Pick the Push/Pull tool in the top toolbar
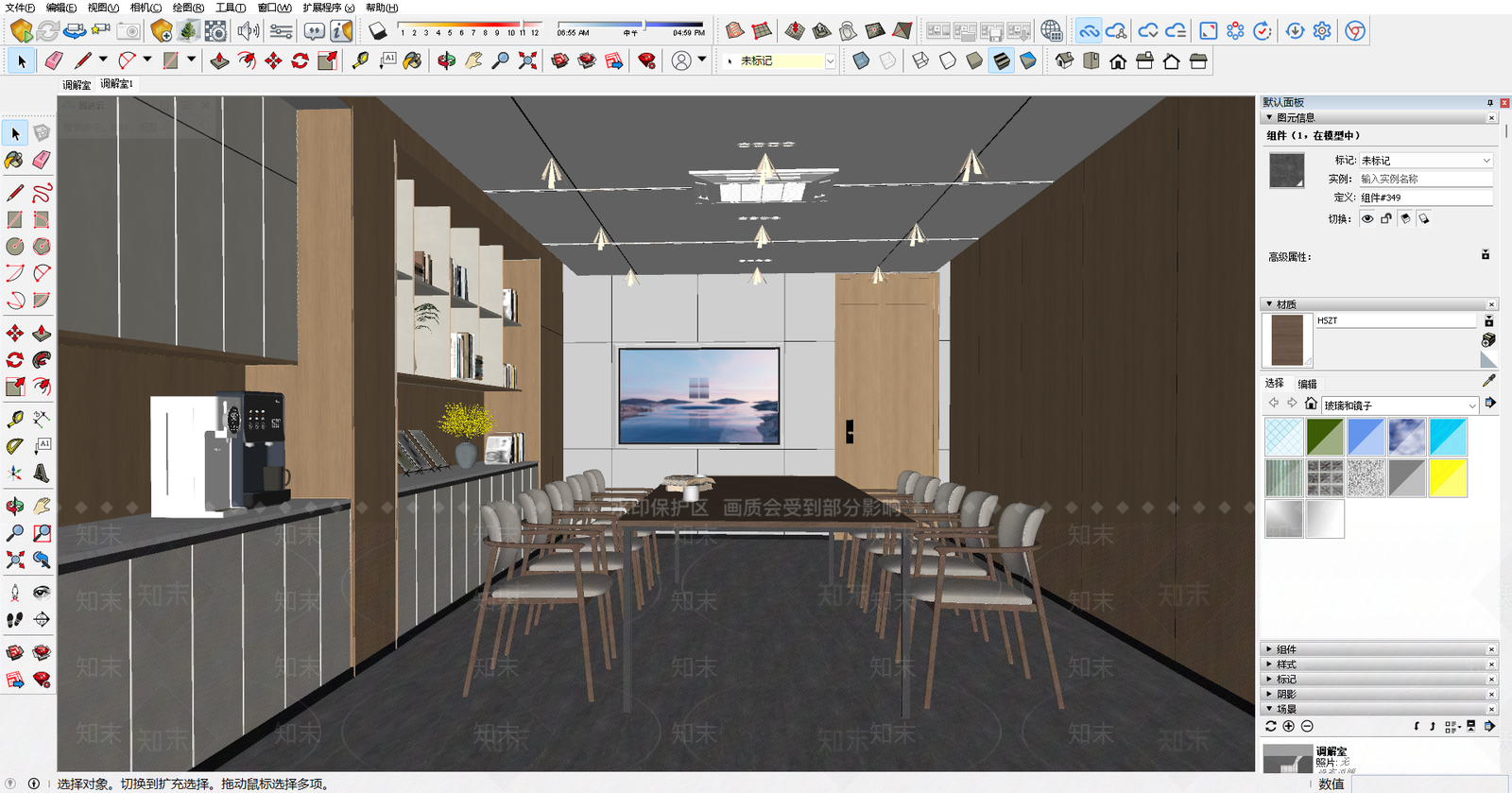Viewport: 1512px width, 793px height. click(219, 60)
